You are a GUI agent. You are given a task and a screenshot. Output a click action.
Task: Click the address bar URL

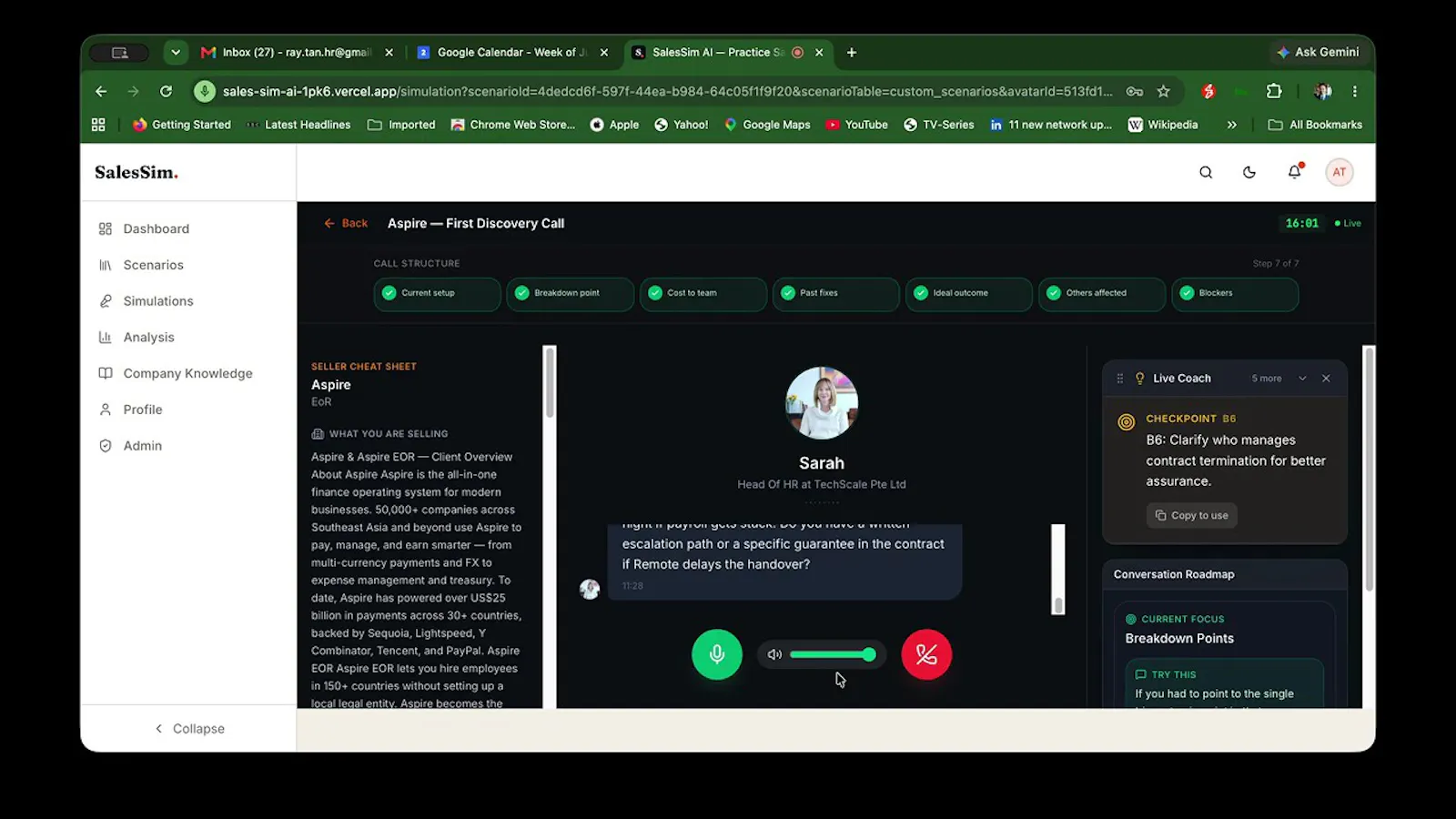(667, 91)
